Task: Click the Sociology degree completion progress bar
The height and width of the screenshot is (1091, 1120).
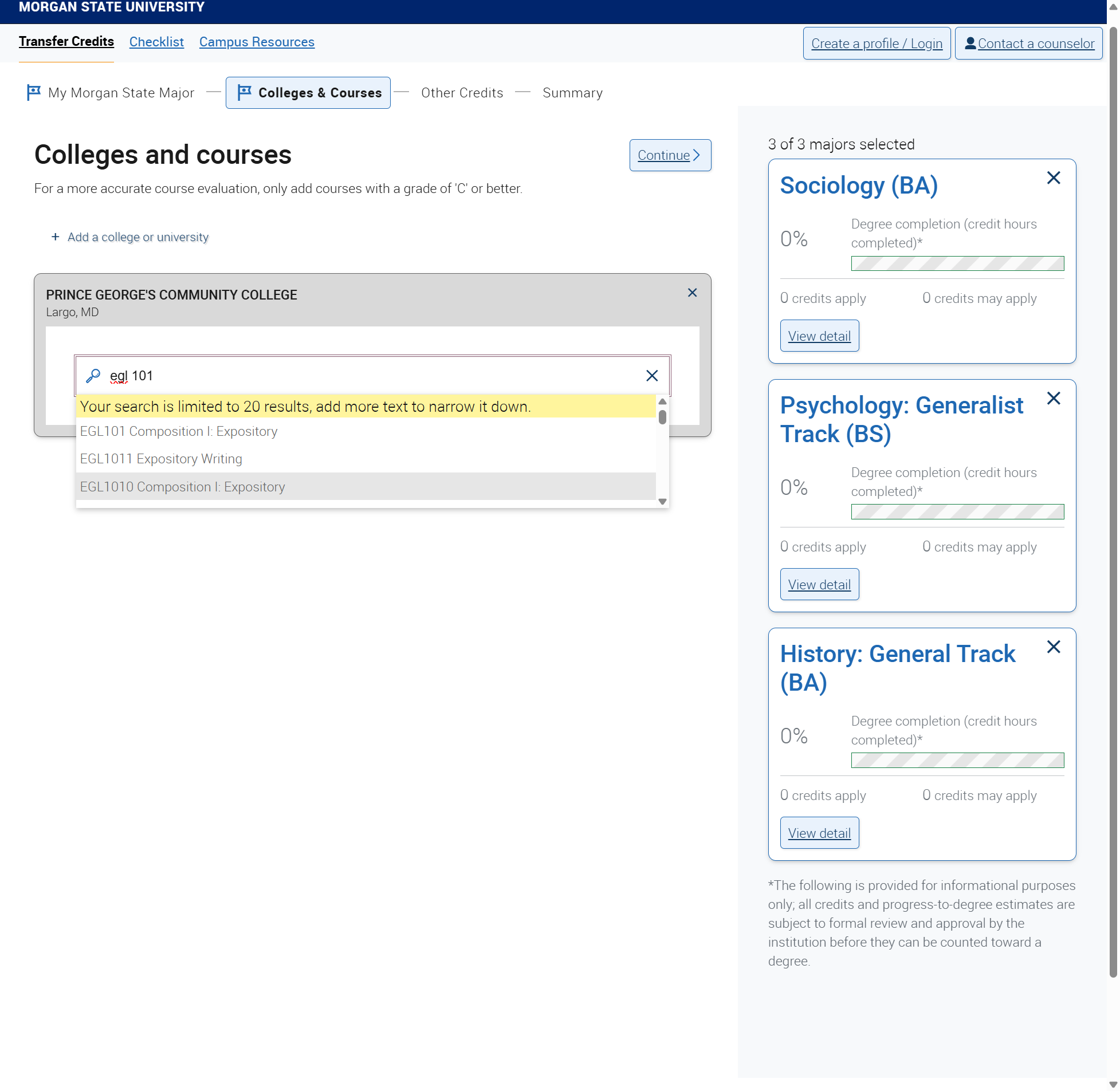Action: (957, 263)
